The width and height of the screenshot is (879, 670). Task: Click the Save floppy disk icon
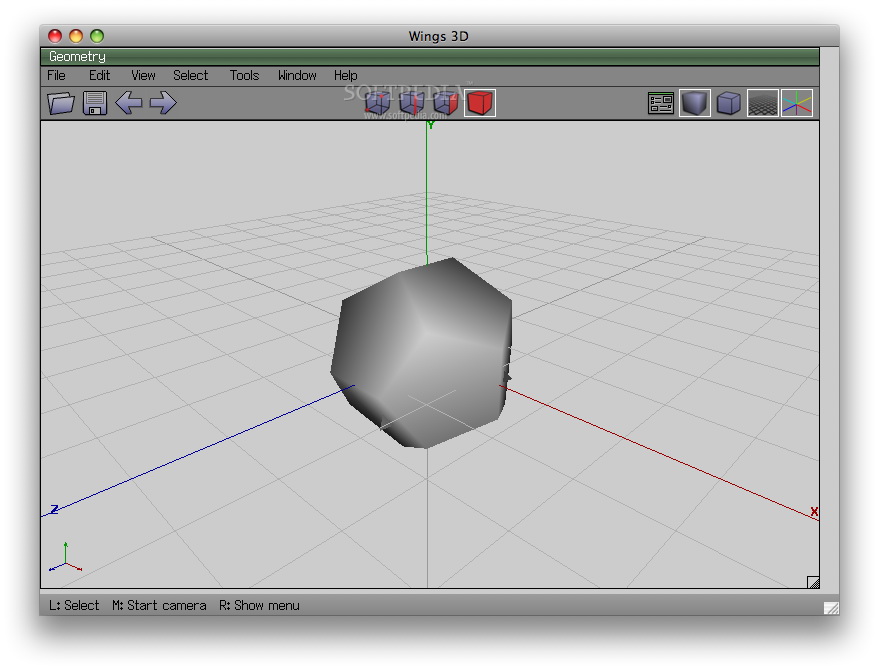point(95,103)
